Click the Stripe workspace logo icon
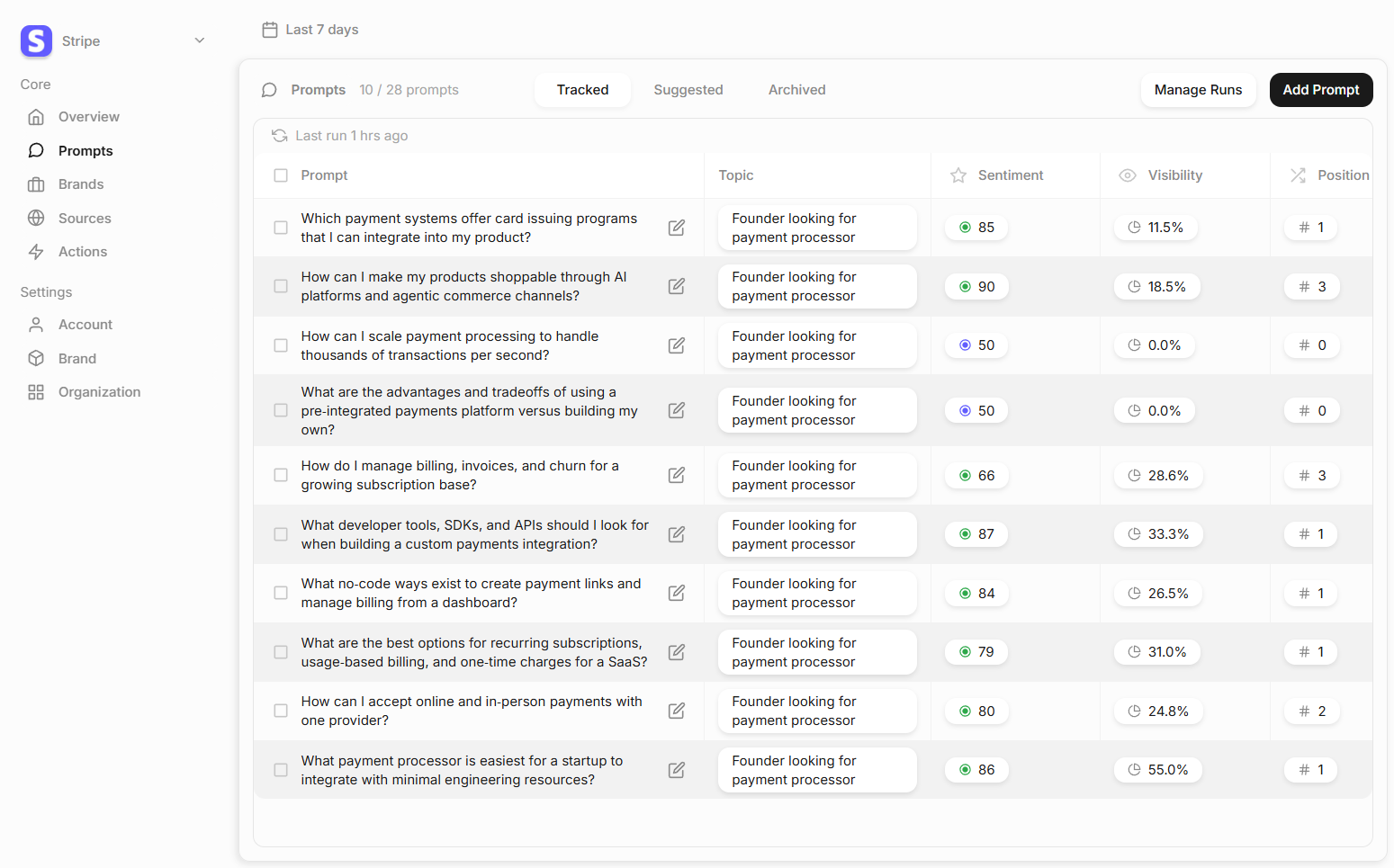 click(36, 40)
